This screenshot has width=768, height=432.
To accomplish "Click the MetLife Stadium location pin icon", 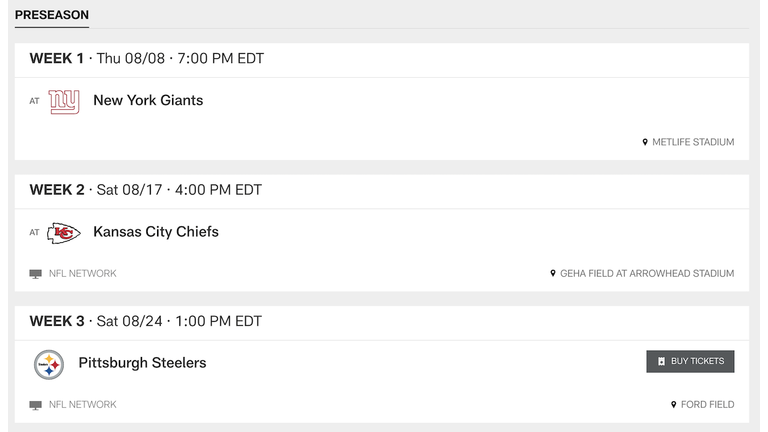I will point(645,142).
